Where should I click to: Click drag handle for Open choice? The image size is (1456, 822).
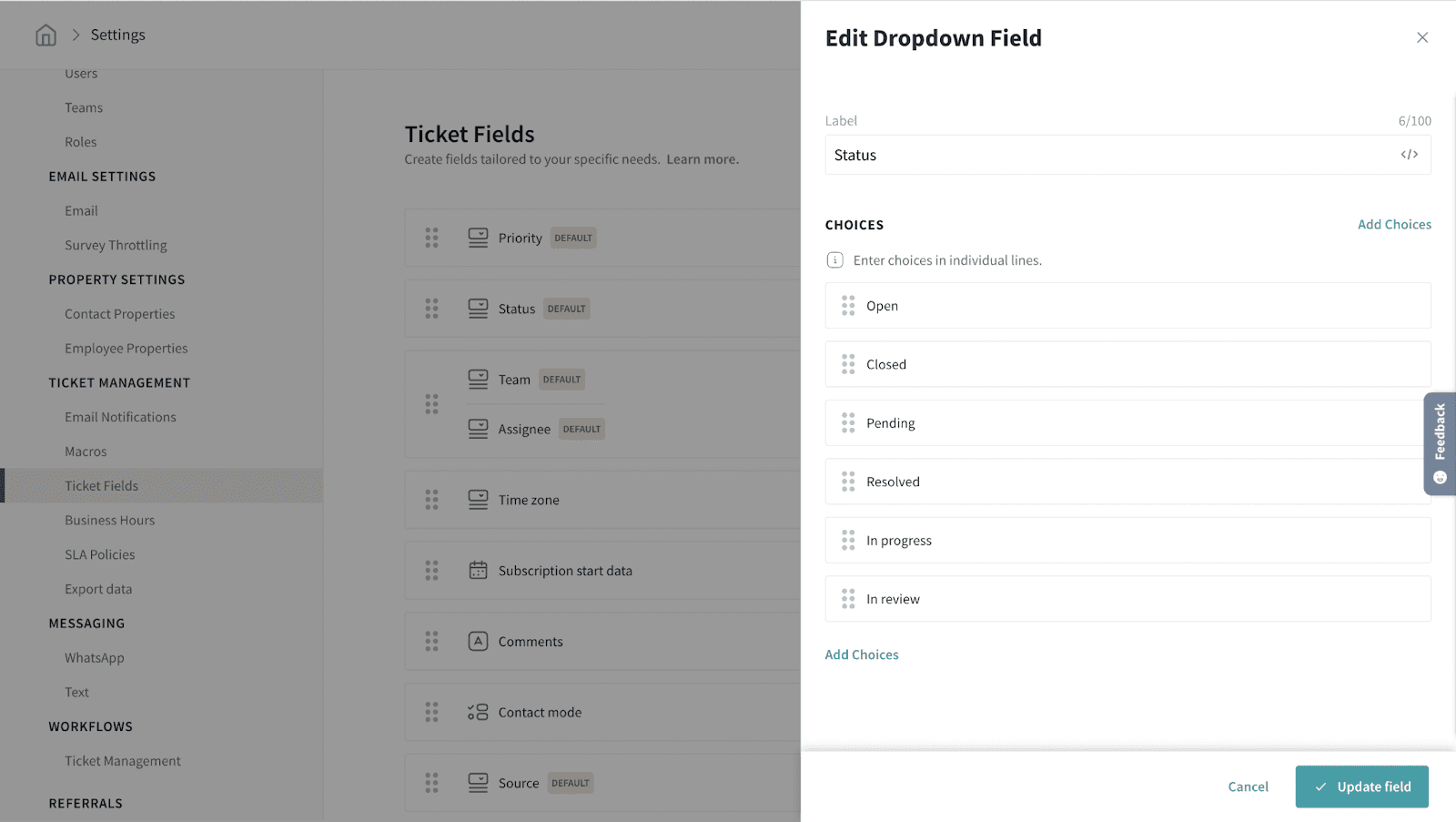848,306
